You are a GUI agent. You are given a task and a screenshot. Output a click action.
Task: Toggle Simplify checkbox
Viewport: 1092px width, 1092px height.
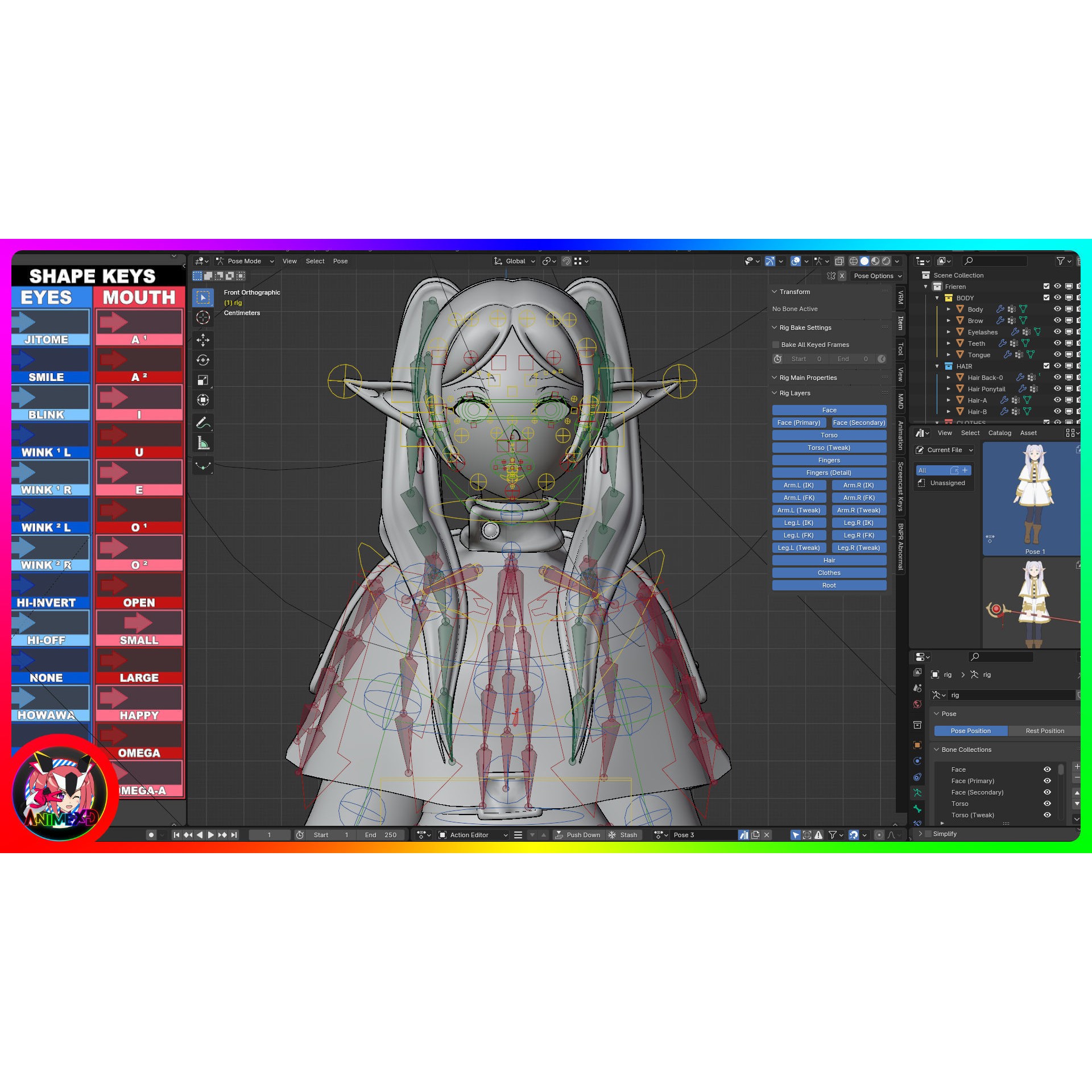pyautogui.click(x=928, y=834)
